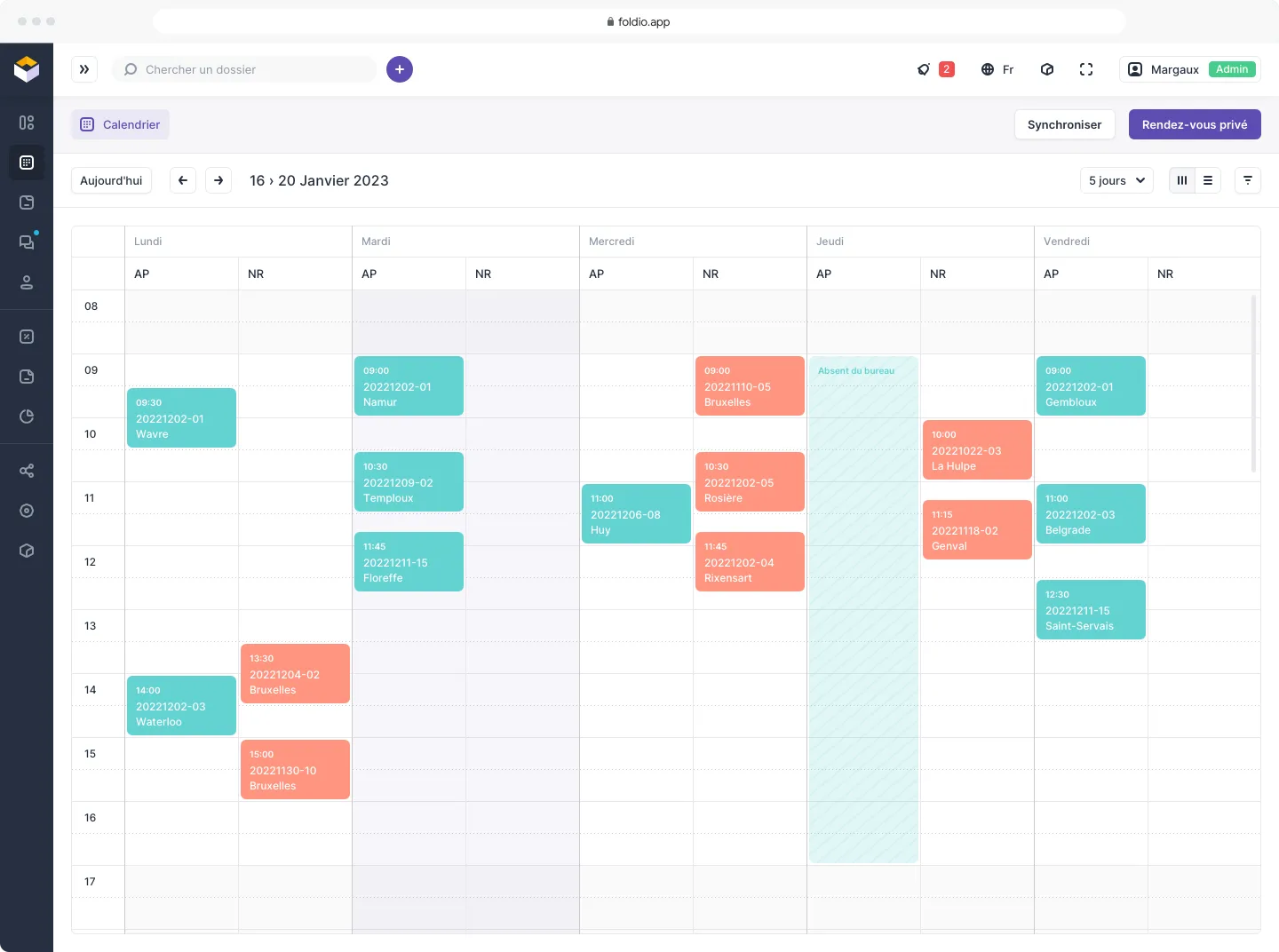
Task: Click the Lundi column header
Action: tap(238, 242)
